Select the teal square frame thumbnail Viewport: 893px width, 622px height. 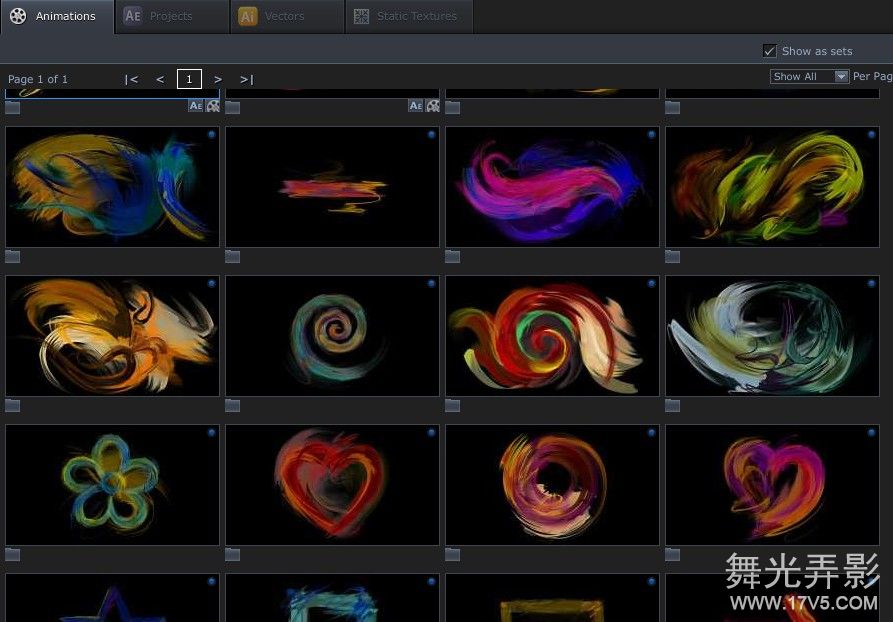tap(332, 598)
